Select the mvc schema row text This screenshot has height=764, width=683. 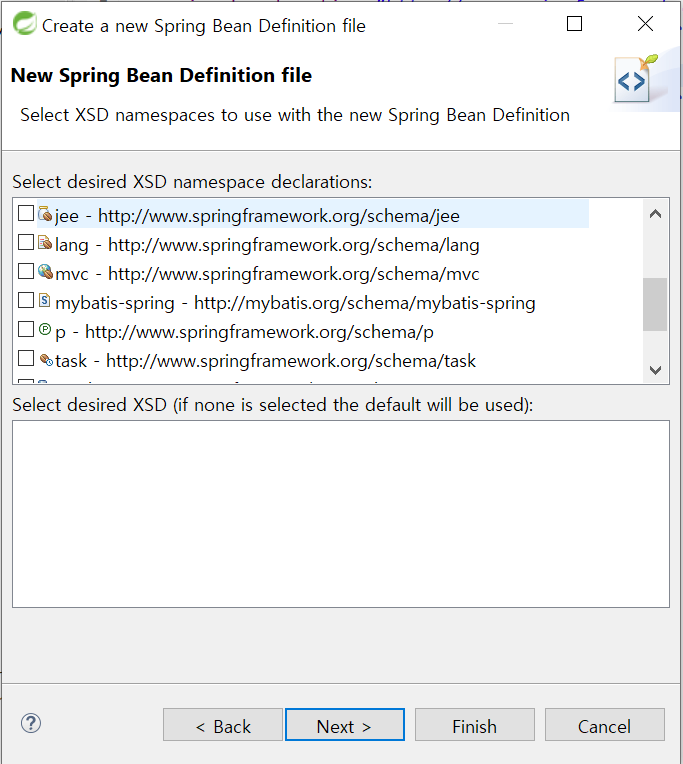[267, 274]
